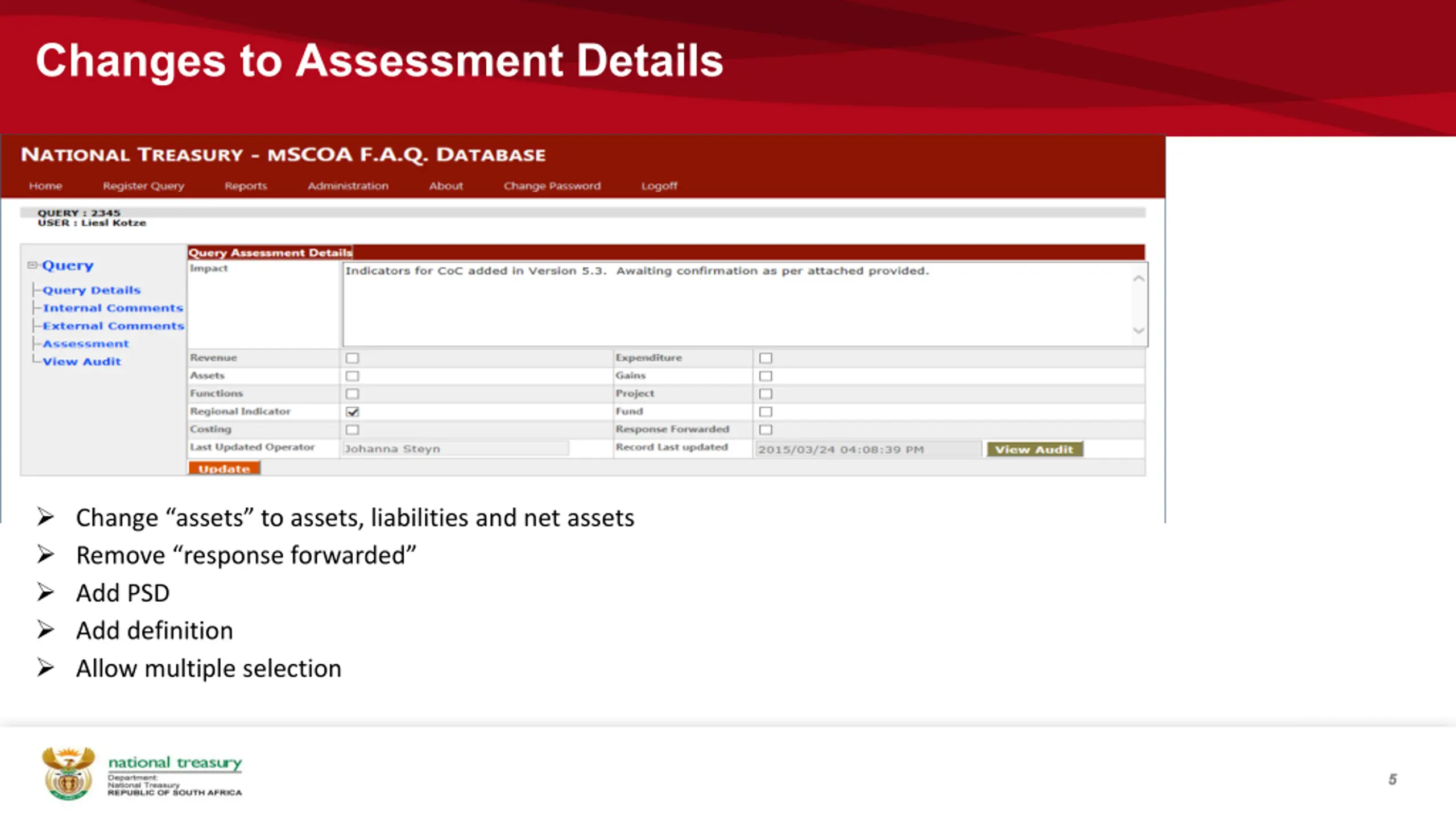This screenshot has height=819, width=1456.
Task: Click the 'USER : Liesl Kotze' text
Action: coord(92,223)
